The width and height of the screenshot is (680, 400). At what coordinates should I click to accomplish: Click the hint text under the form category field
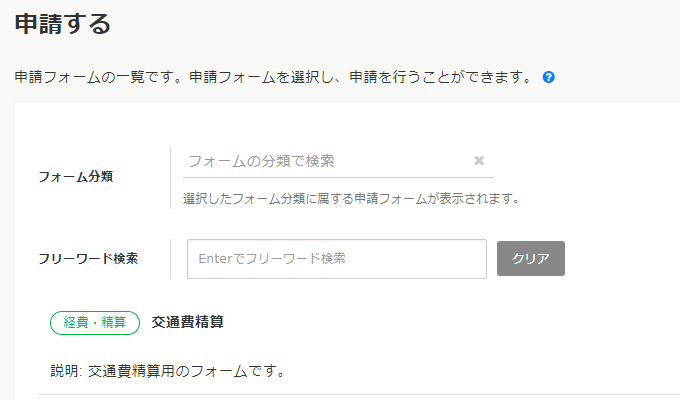pyautogui.click(x=351, y=198)
